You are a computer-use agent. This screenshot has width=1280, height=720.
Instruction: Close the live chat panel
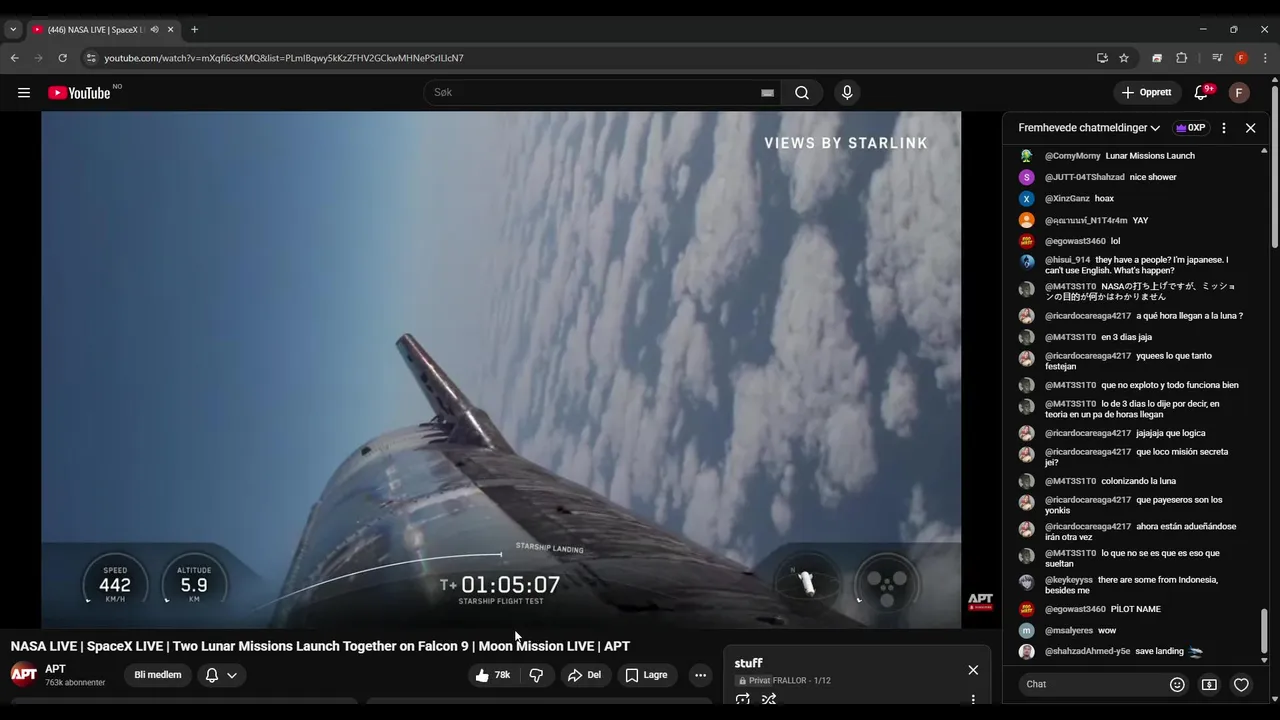click(1250, 128)
